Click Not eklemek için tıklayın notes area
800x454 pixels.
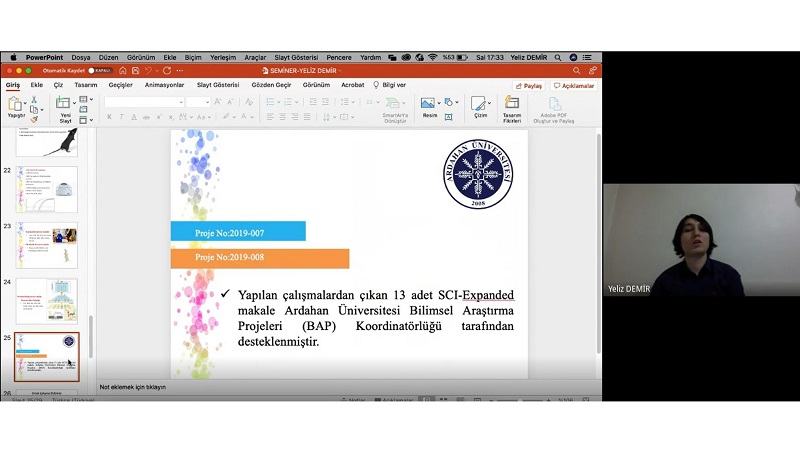coord(133,387)
